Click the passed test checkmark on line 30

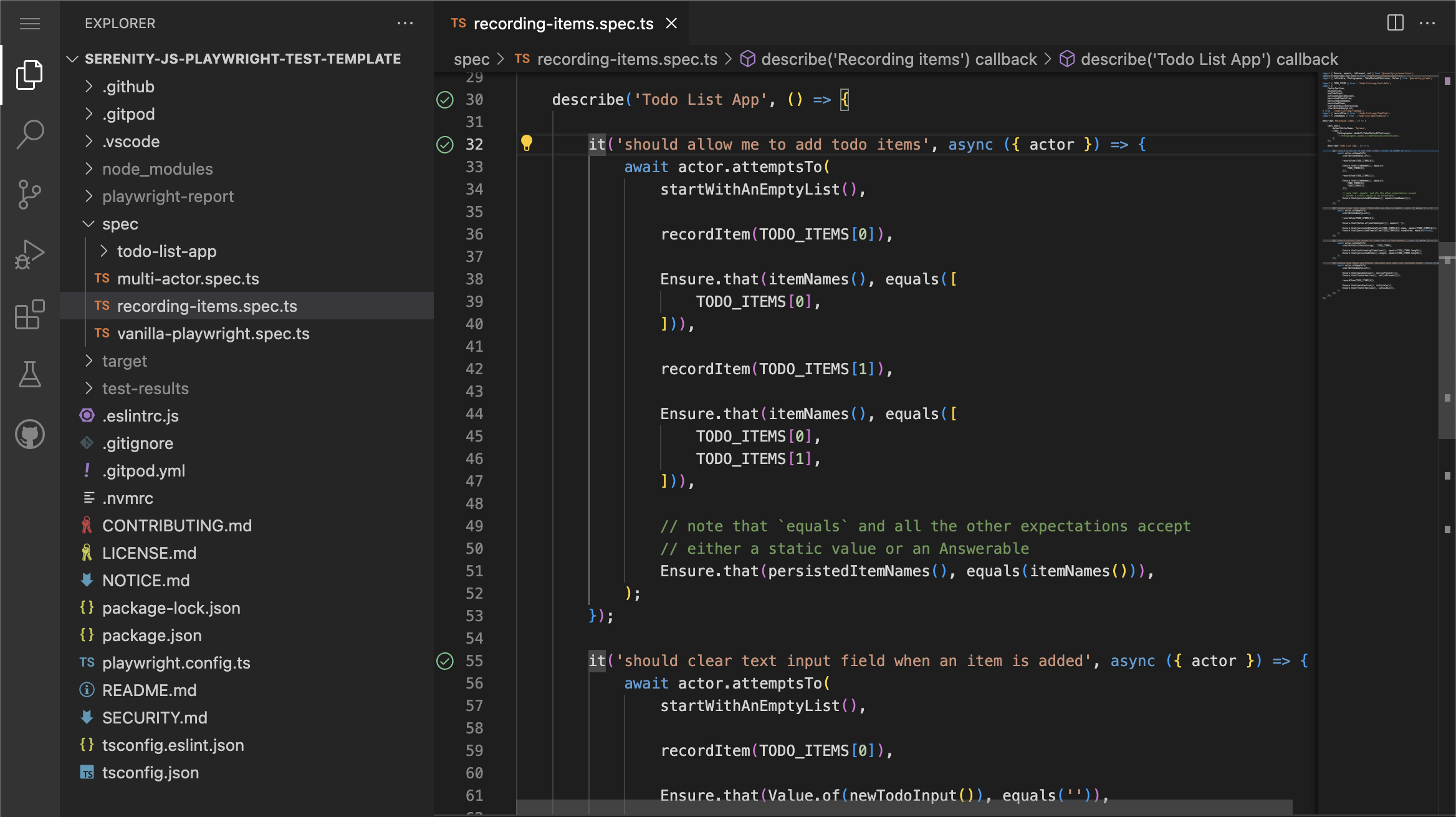(445, 99)
